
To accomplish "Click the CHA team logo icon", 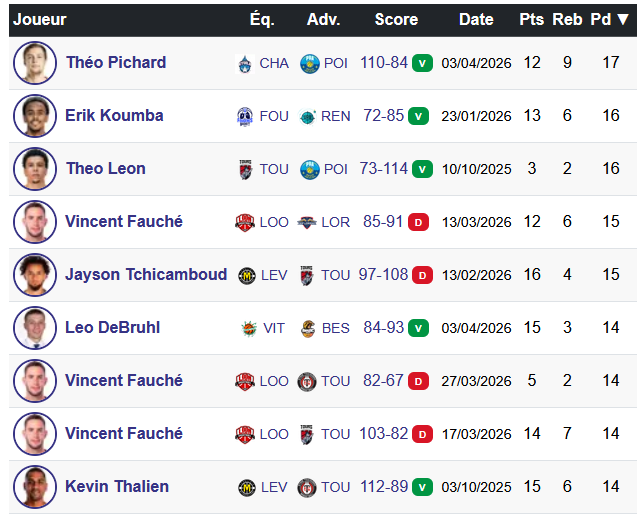I will tap(245, 63).
